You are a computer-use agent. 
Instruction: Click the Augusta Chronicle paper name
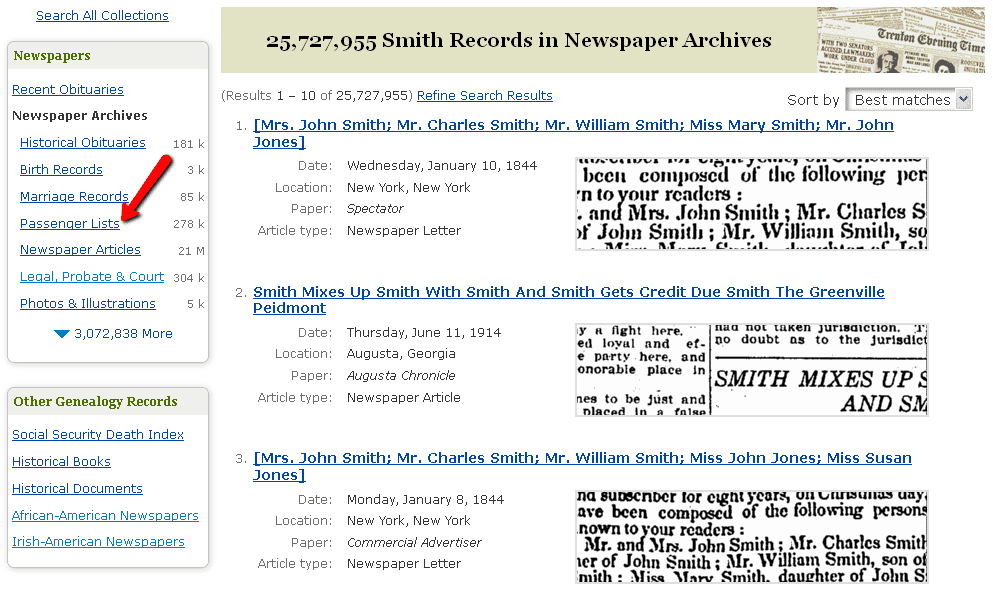pos(401,375)
